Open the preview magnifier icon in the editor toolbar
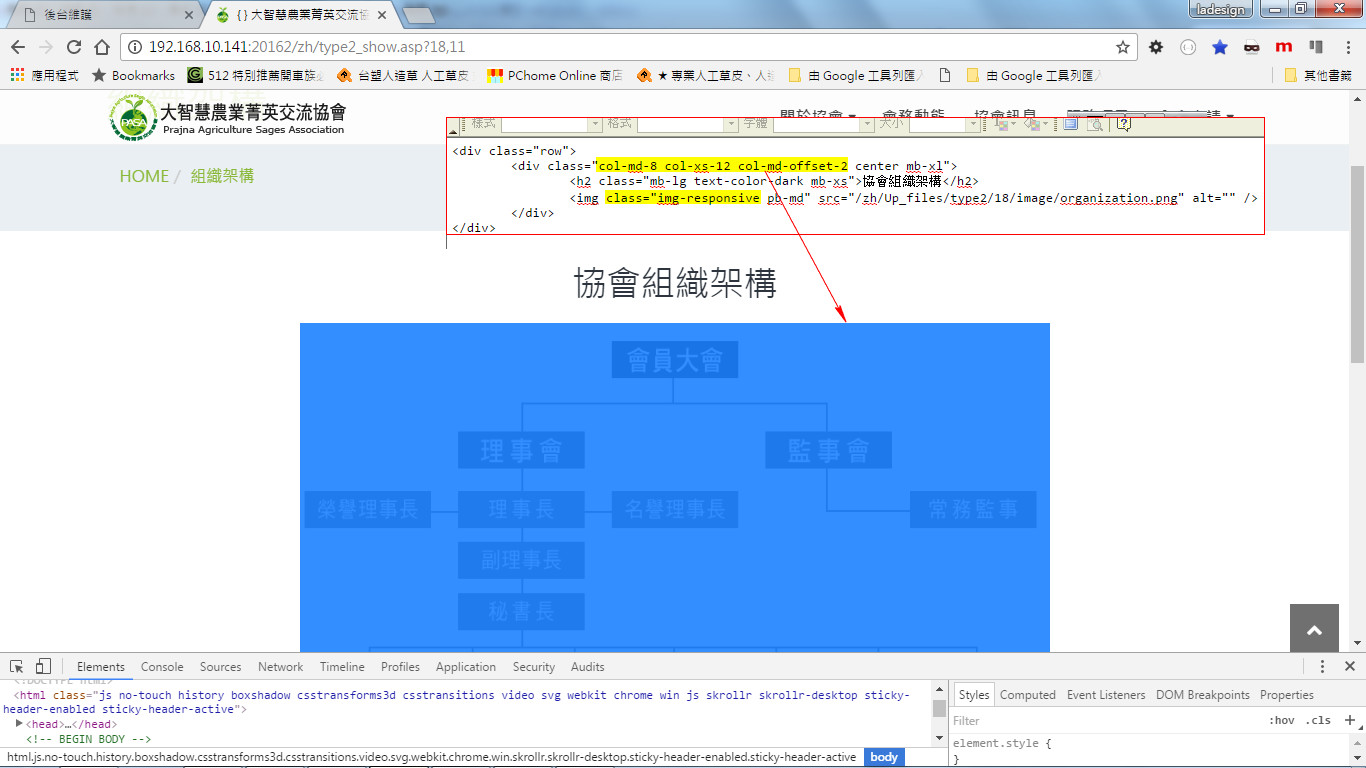The height and width of the screenshot is (768, 1366). coord(1096,126)
